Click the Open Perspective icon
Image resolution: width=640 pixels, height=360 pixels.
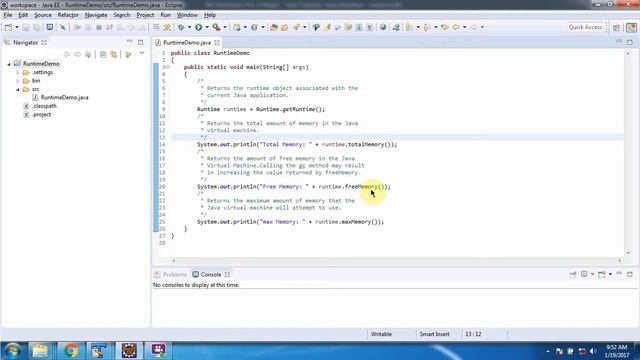pos(617,27)
